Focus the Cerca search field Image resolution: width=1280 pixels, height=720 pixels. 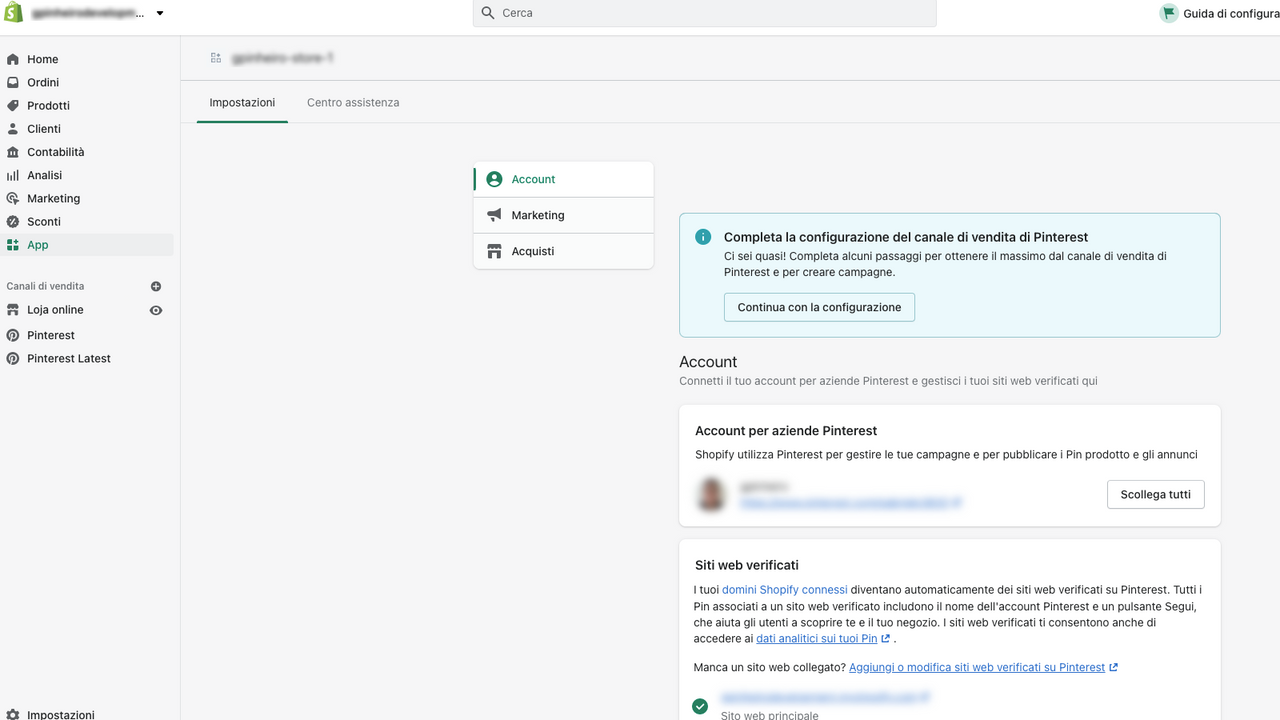[704, 13]
